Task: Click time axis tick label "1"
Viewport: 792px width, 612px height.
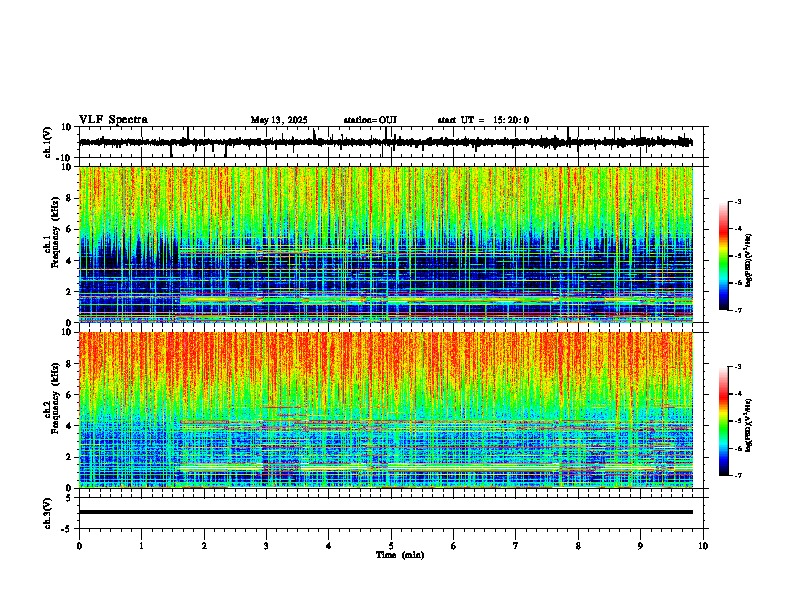Action: coord(141,546)
